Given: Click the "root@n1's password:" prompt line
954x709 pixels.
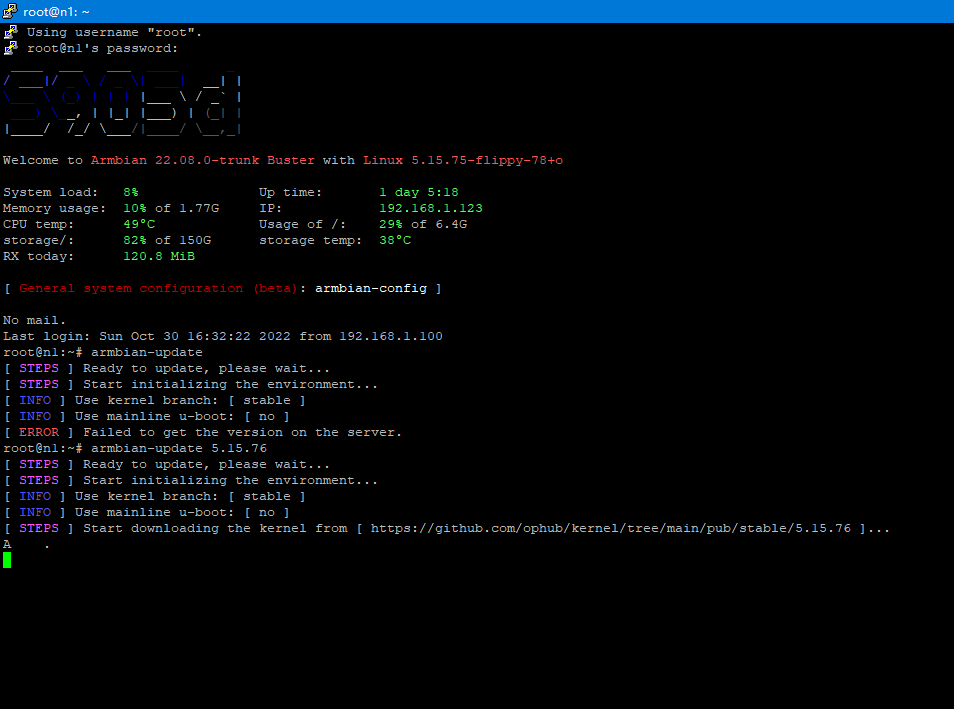Looking at the screenshot, I should (102, 48).
